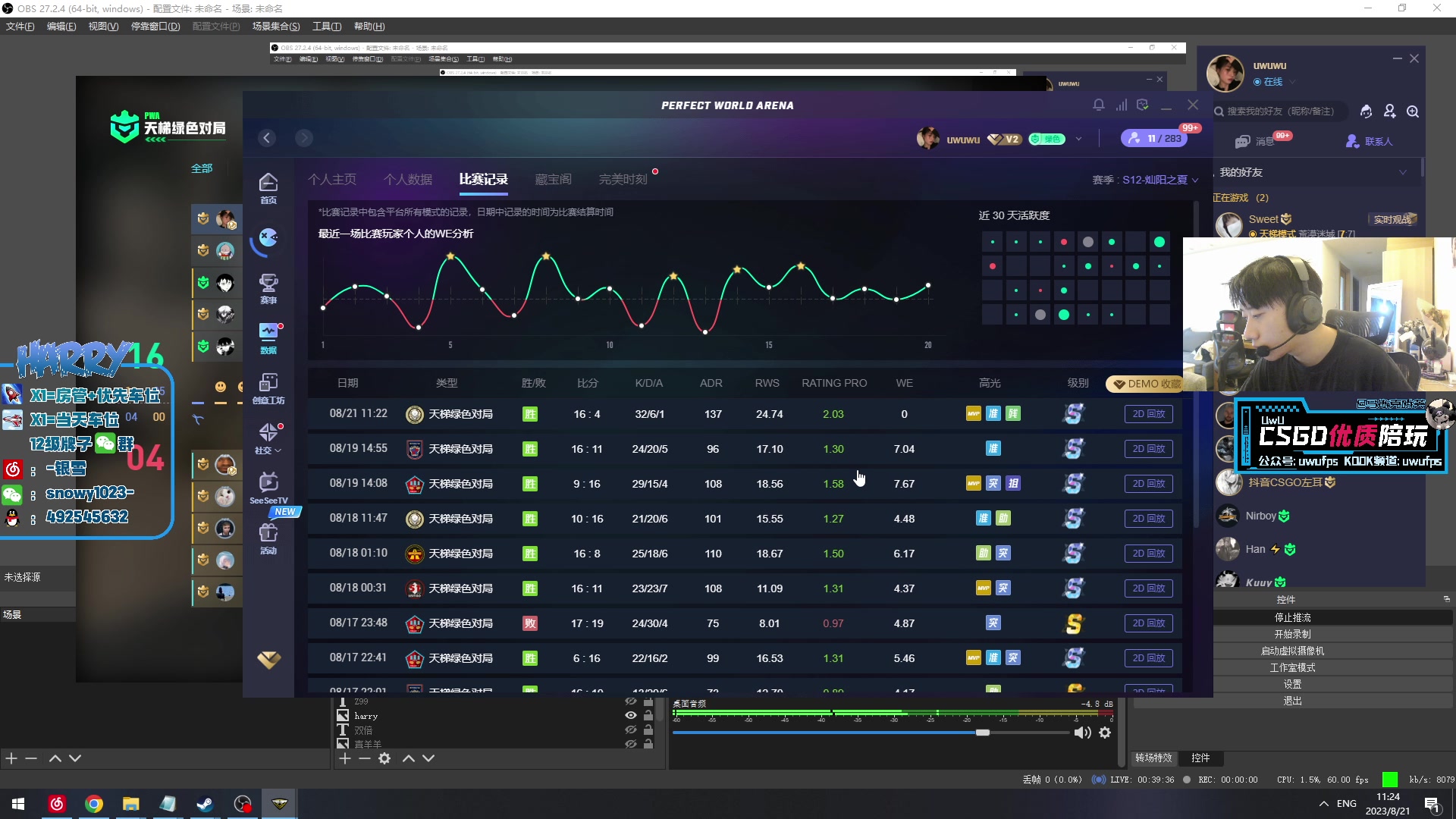Open source properties gear icon
The width and height of the screenshot is (1456, 819).
[x=384, y=758]
